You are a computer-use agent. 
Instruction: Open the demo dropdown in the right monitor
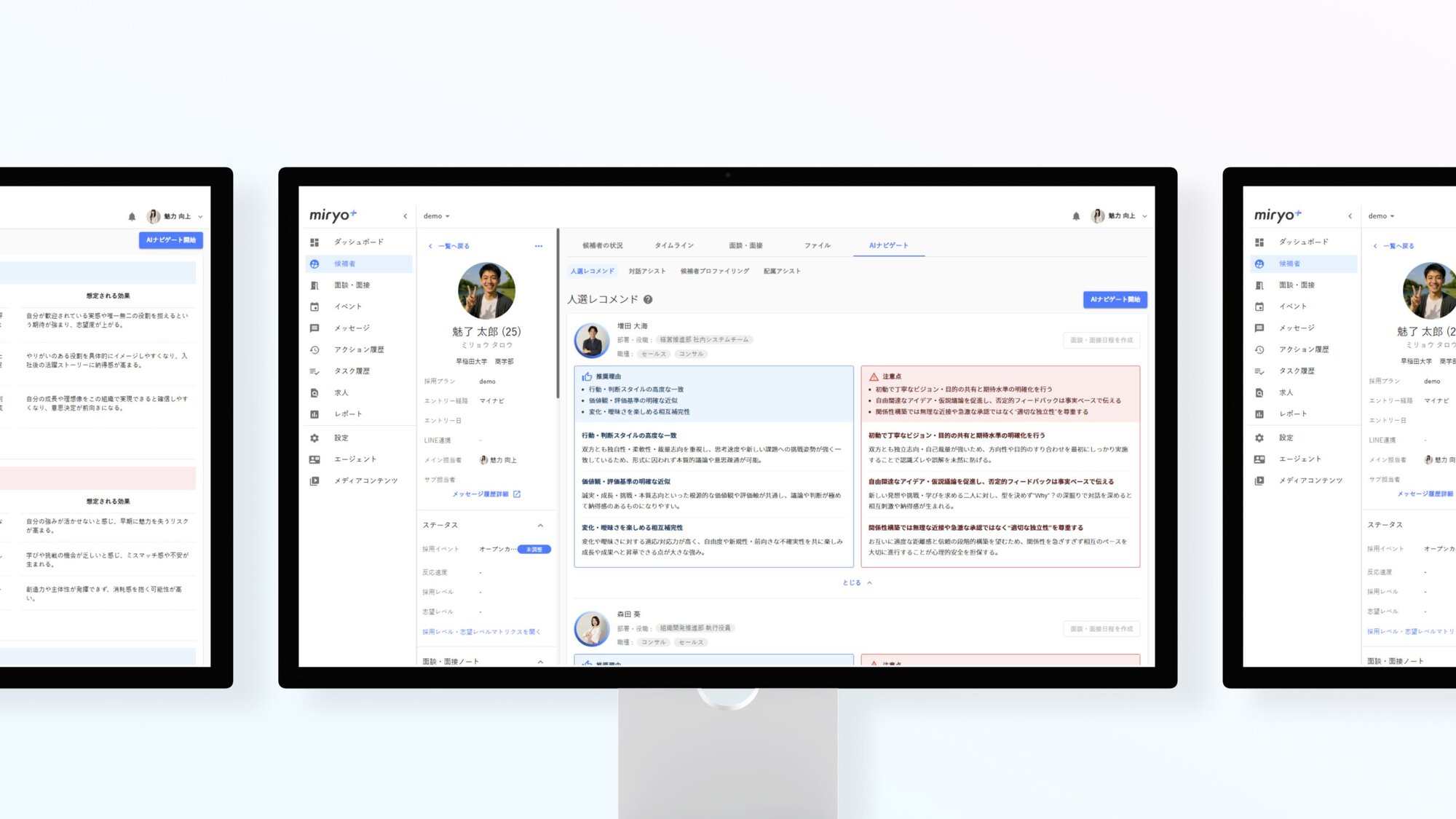point(1381,216)
